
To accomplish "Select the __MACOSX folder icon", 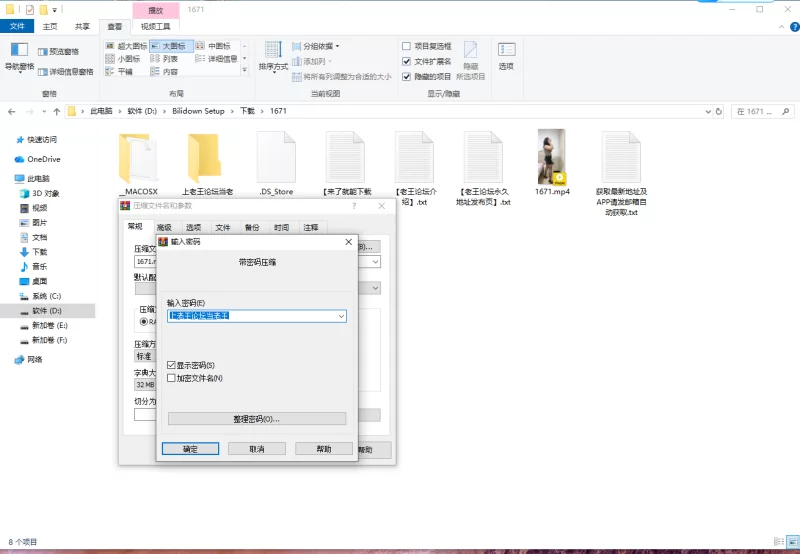I will [136, 158].
